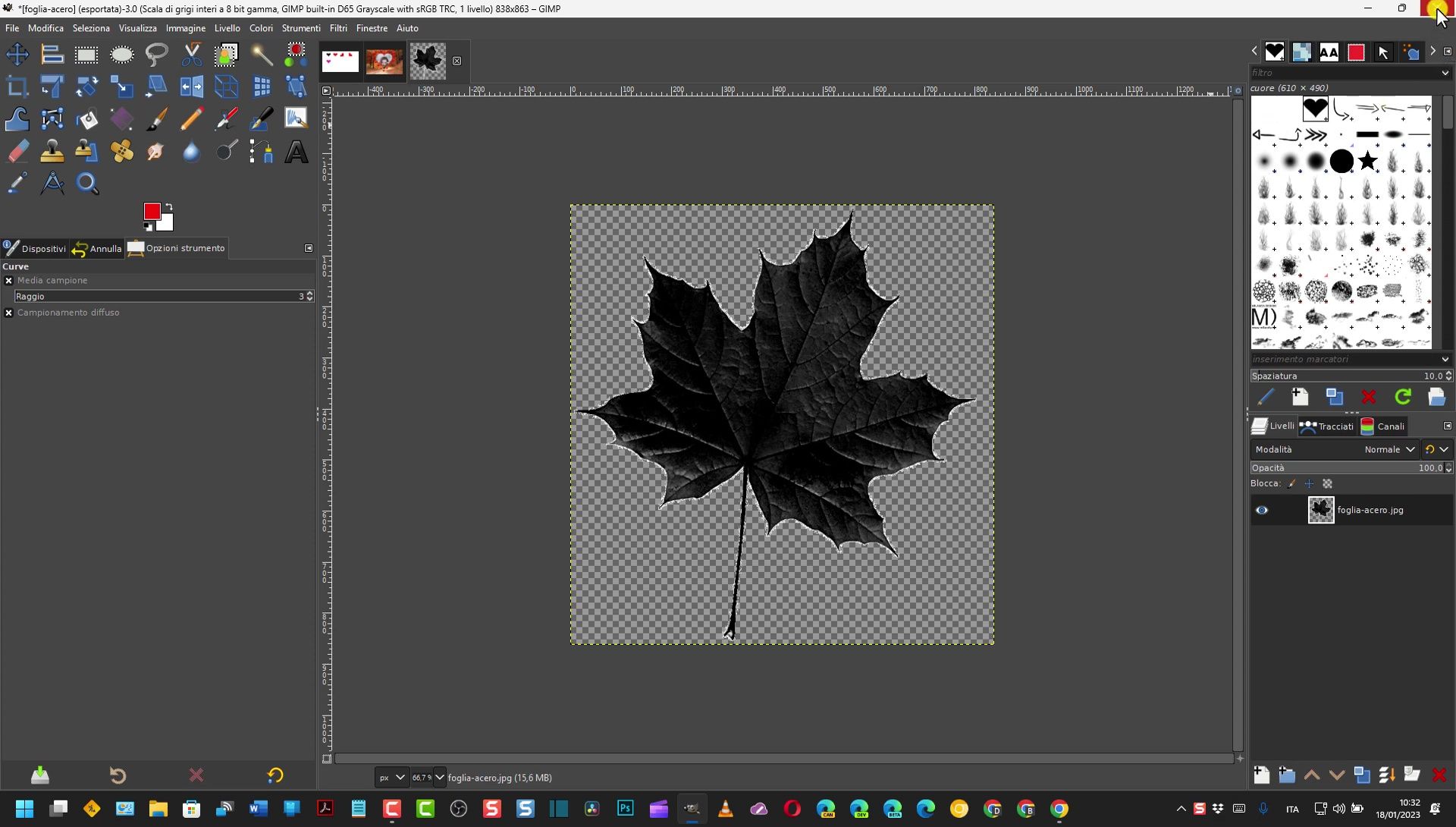The image size is (1456, 827).
Task: Select the Crop tool
Action: (17, 86)
